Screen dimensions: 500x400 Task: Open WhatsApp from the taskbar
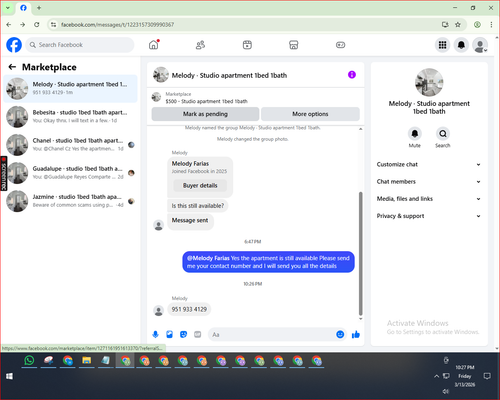pyautogui.click(x=29, y=361)
